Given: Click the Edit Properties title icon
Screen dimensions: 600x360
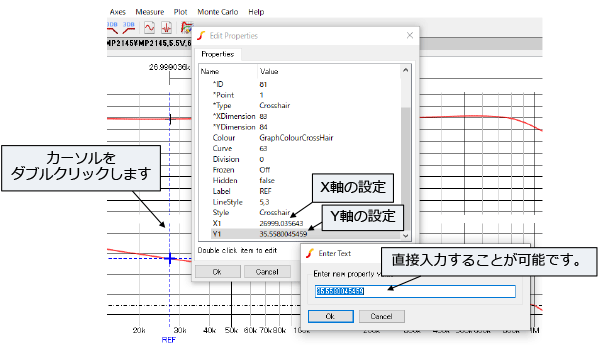Looking at the screenshot, I should pos(201,36).
